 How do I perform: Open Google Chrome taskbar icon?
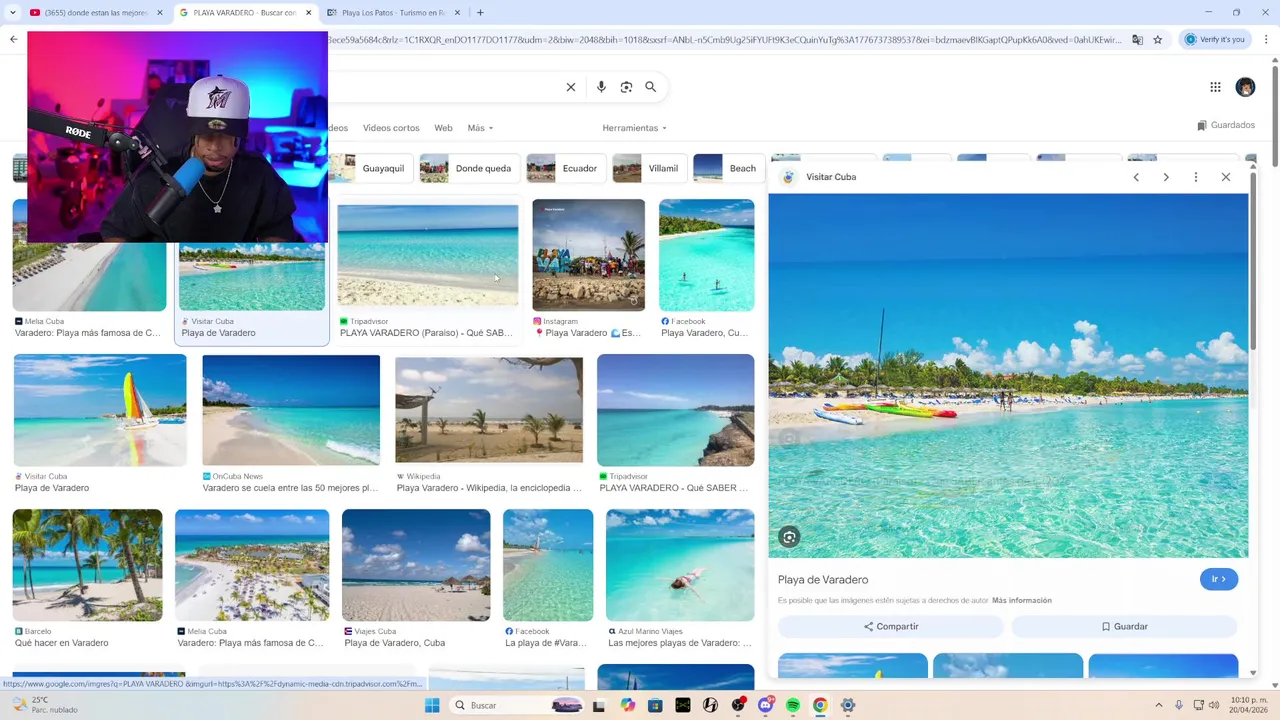820,705
